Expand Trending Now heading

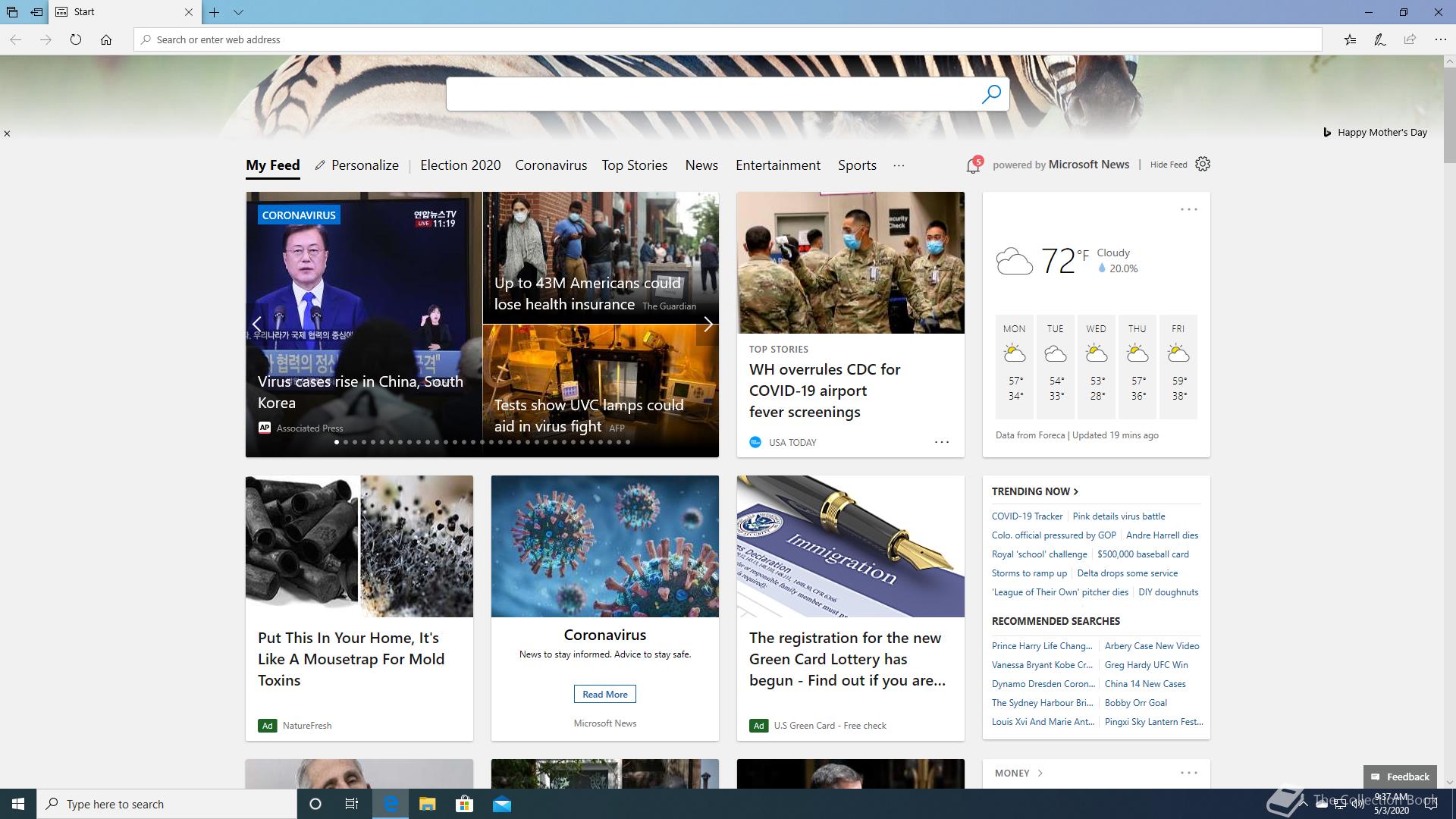tap(1035, 491)
